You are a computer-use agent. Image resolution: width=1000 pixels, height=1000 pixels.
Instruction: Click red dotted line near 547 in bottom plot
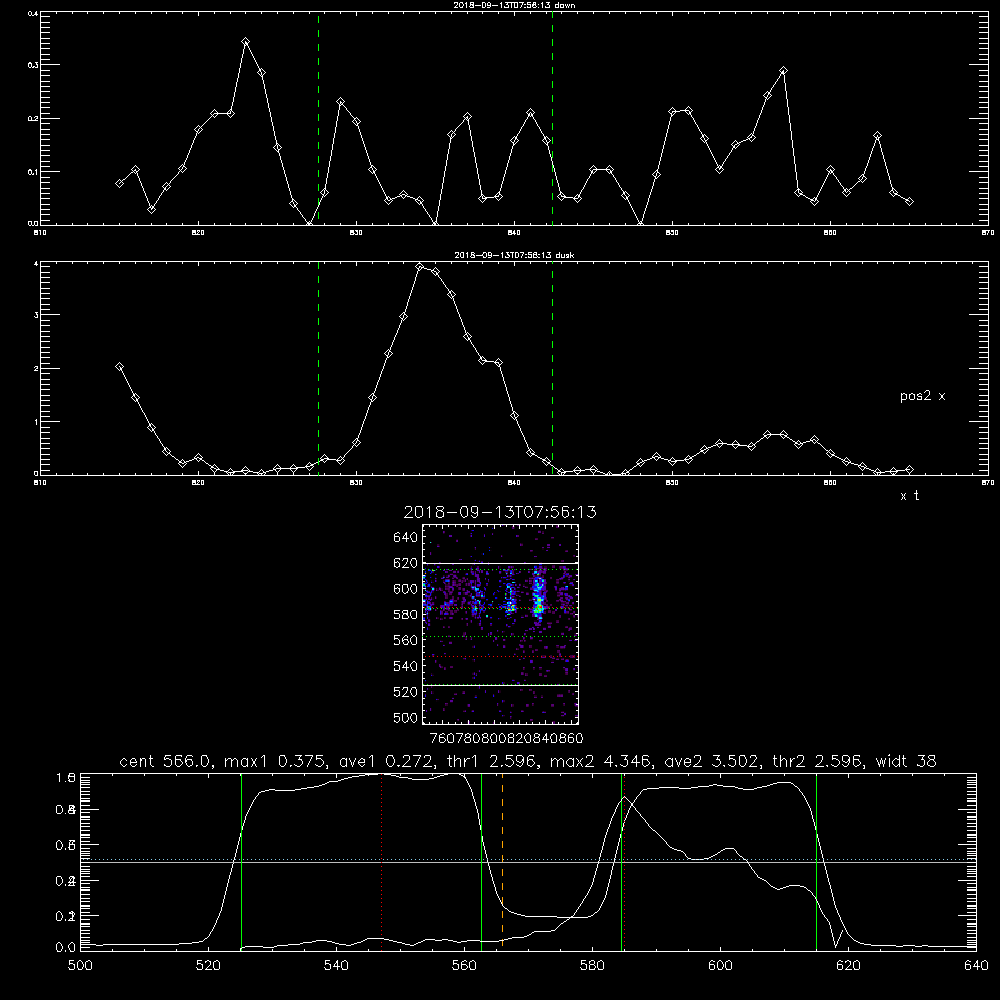(381, 861)
